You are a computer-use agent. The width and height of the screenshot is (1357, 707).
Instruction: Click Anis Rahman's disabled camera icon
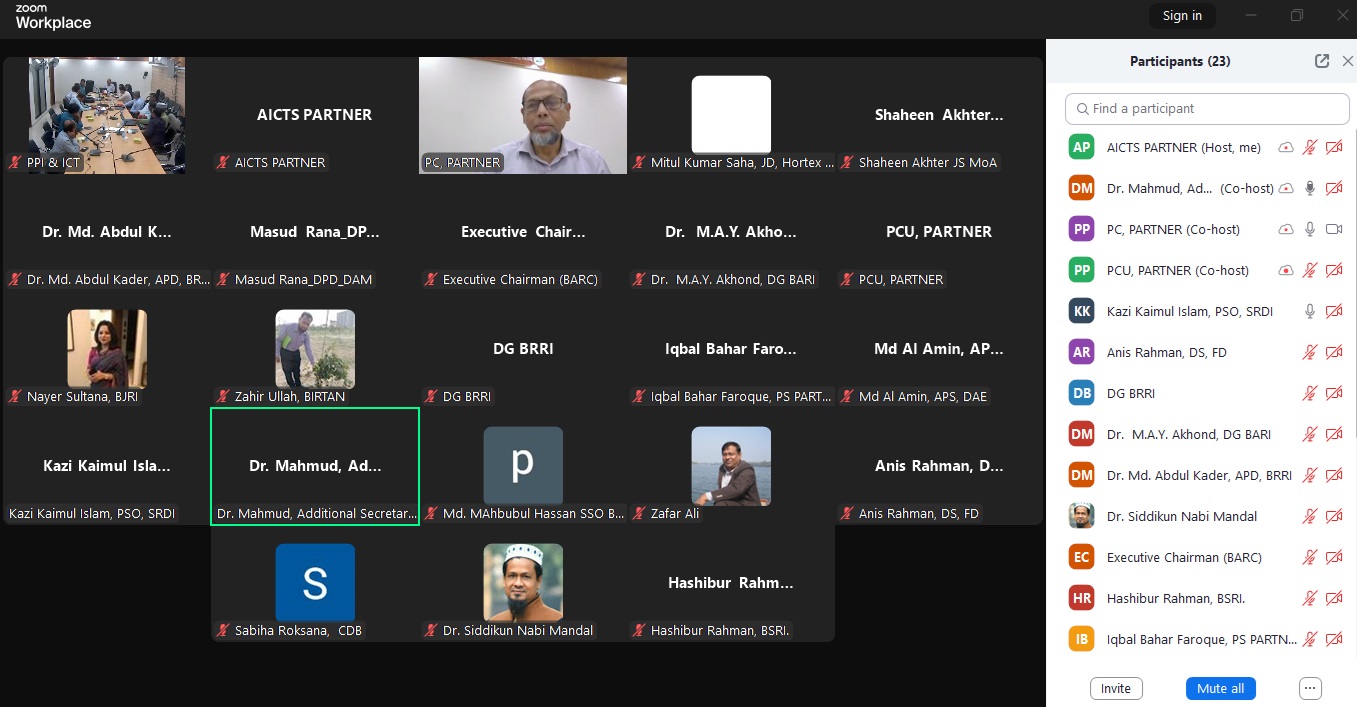pyautogui.click(x=1333, y=353)
